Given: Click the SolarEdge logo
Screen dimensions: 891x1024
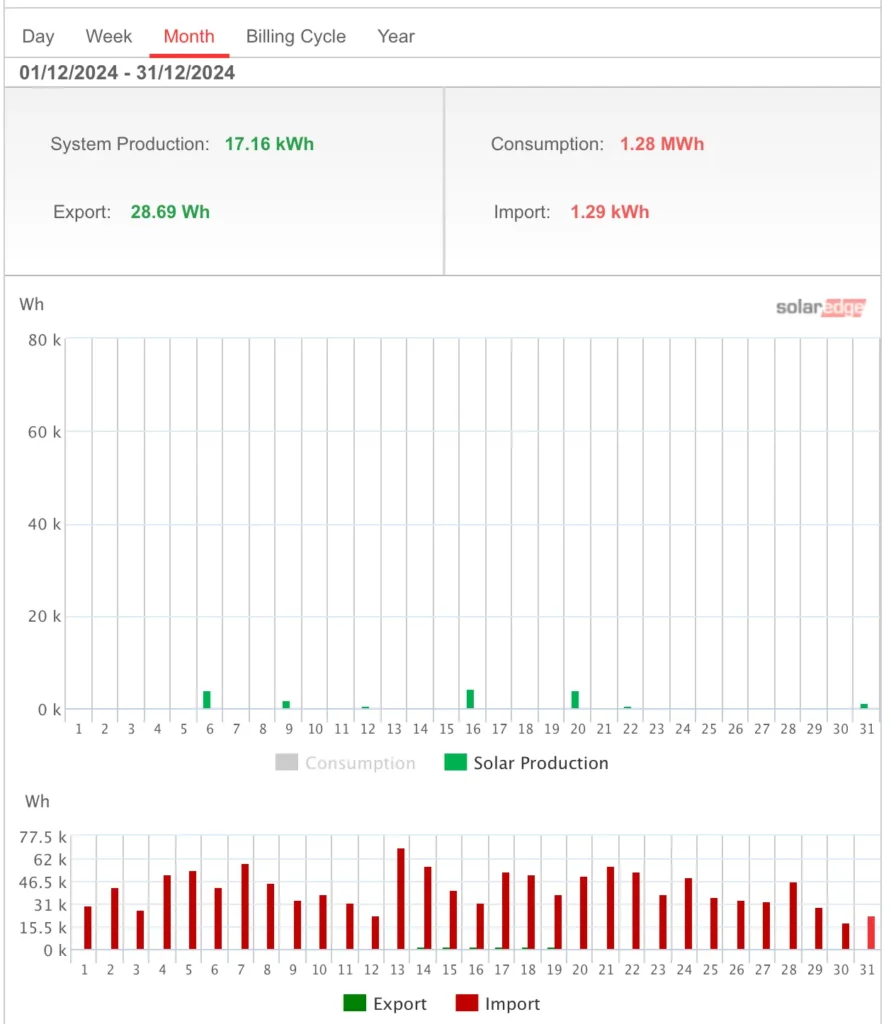Looking at the screenshot, I should 820,307.
